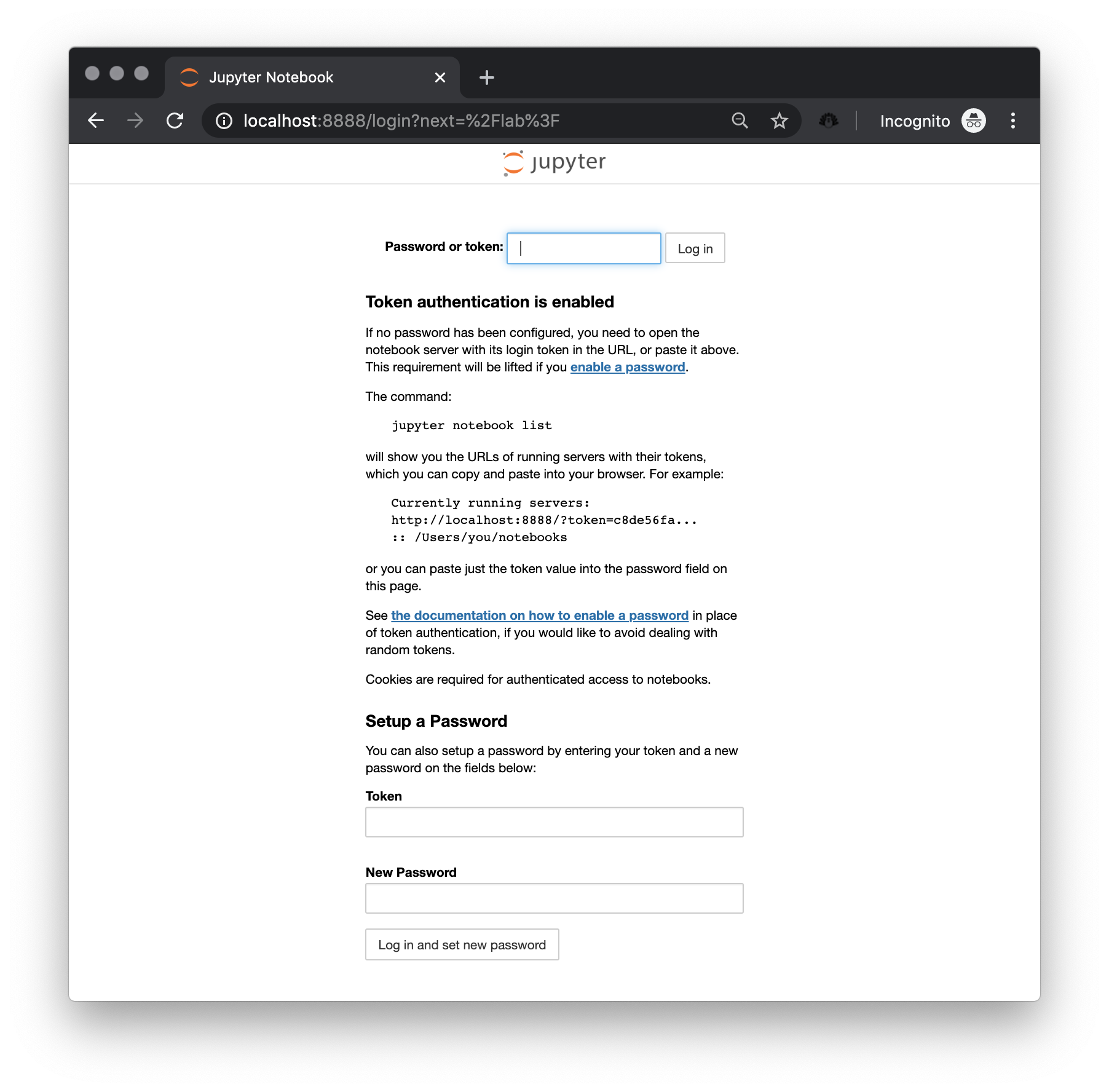This screenshot has height=1092, width=1109.
Task: Click the localhost token example URL text
Action: coord(544,520)
